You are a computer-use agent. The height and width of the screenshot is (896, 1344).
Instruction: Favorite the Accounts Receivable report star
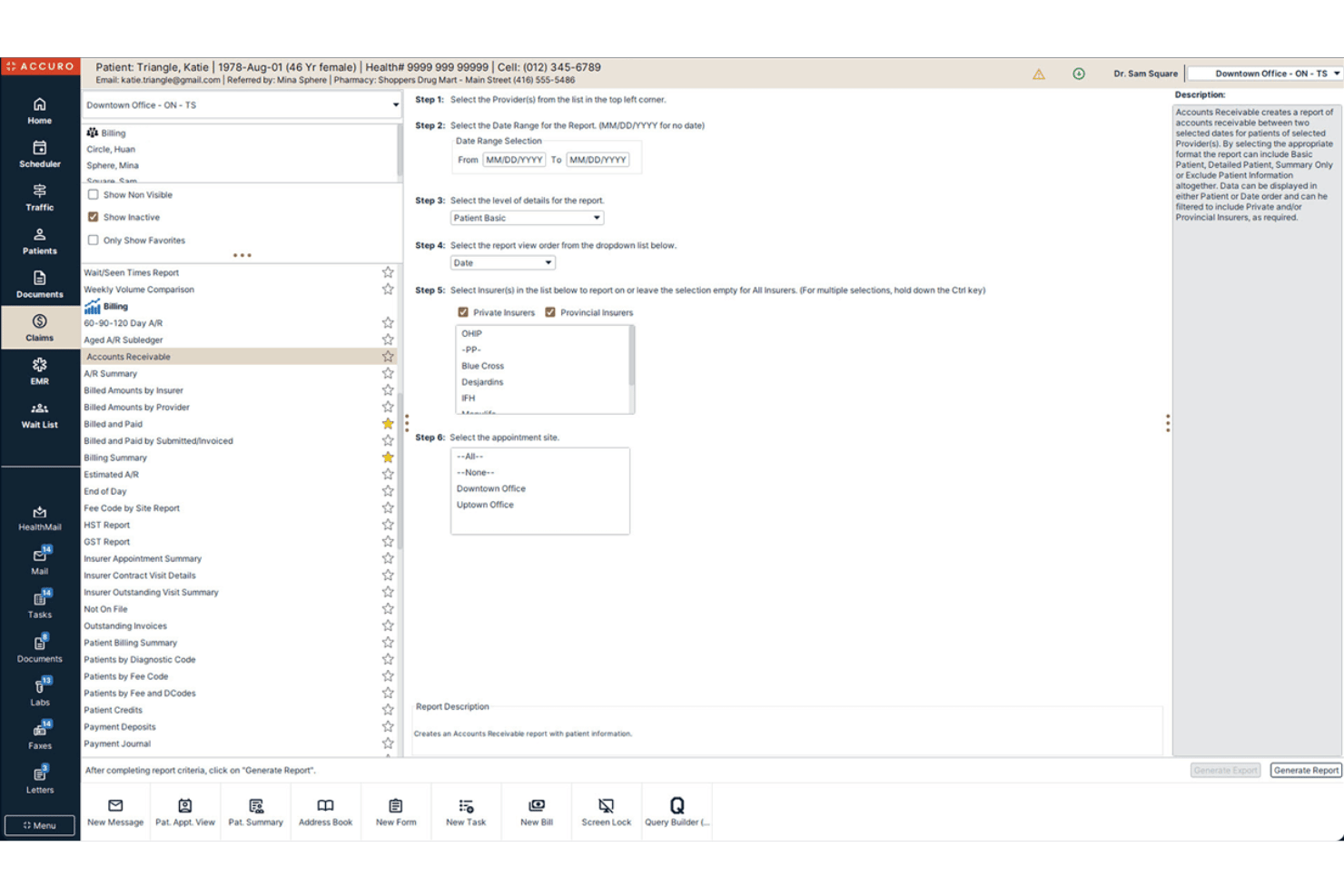(x=388, y=357)
